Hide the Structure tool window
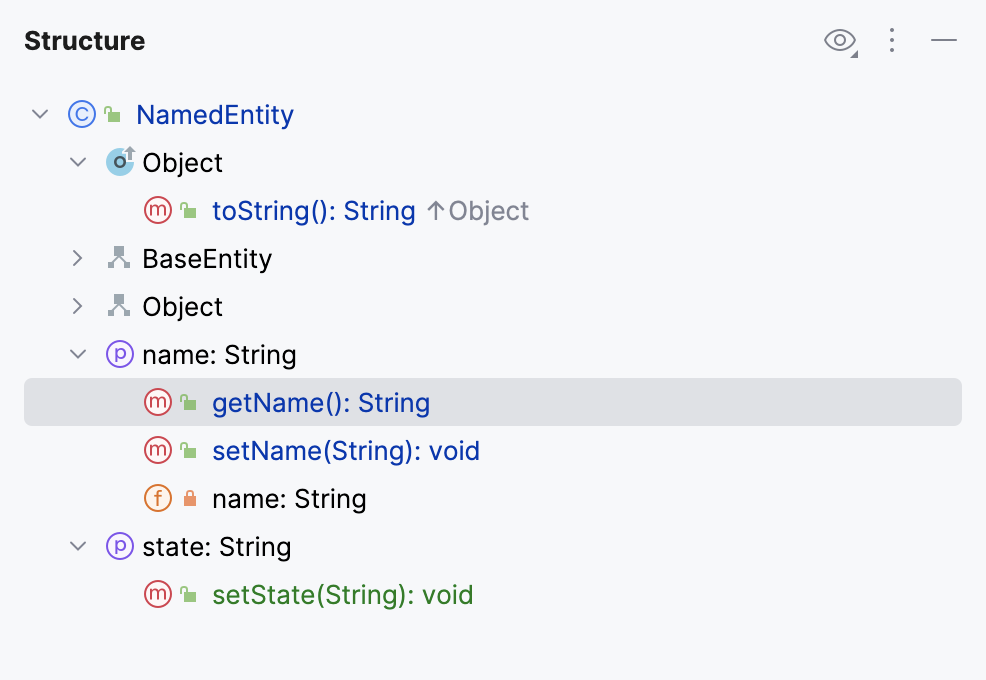 click(x=946, y=41)
